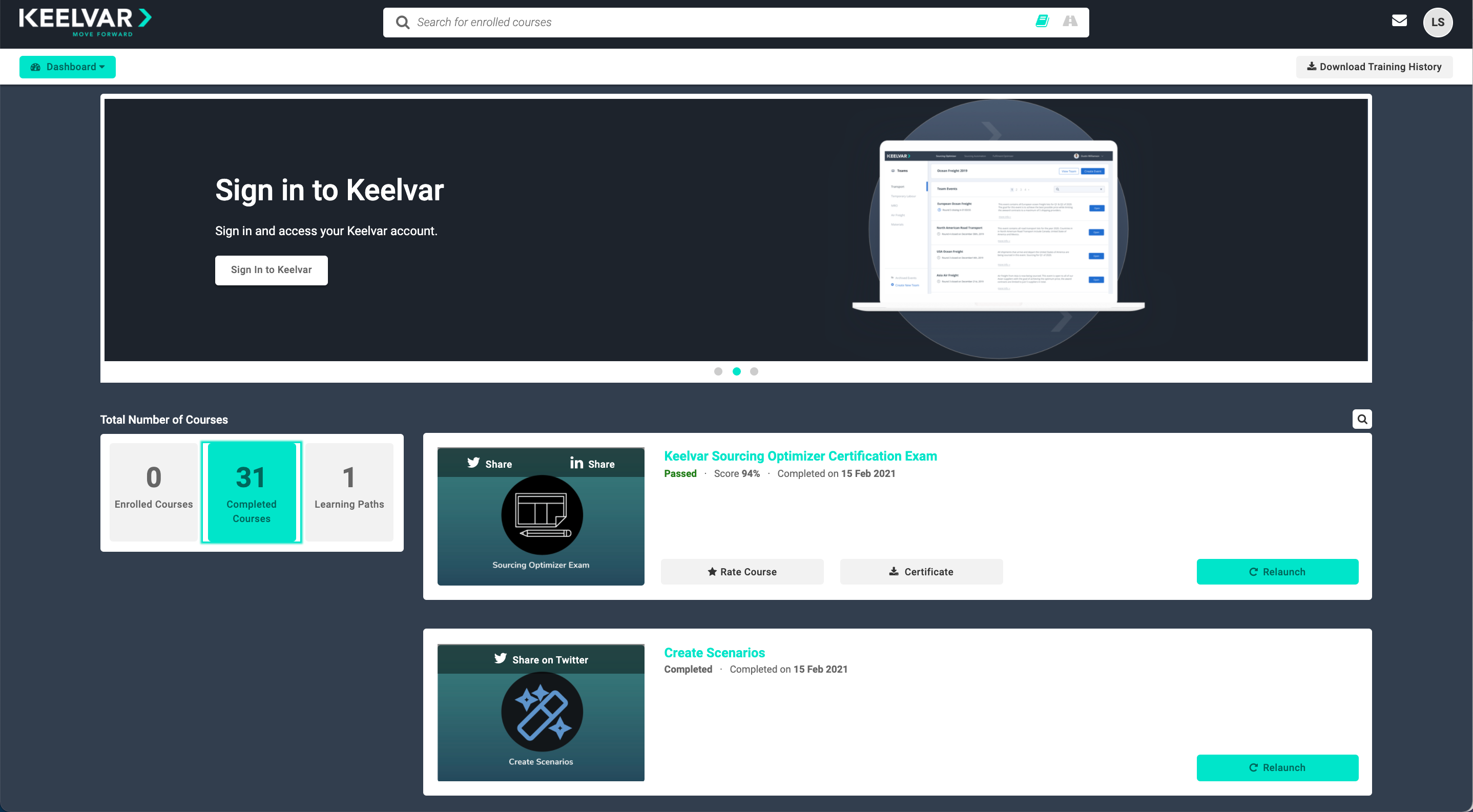Switch to Learning Paths tile
1473x812 pixels.
tap(349, 492)
